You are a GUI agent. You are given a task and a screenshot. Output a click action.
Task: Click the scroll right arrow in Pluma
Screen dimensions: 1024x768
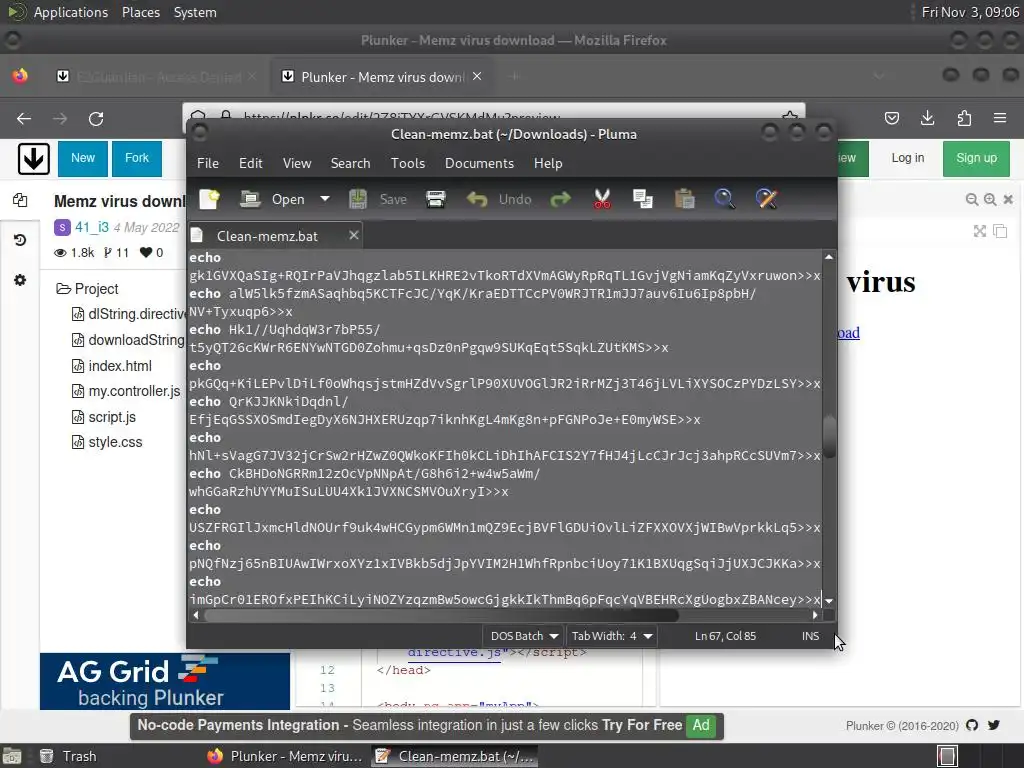(815, 615)
